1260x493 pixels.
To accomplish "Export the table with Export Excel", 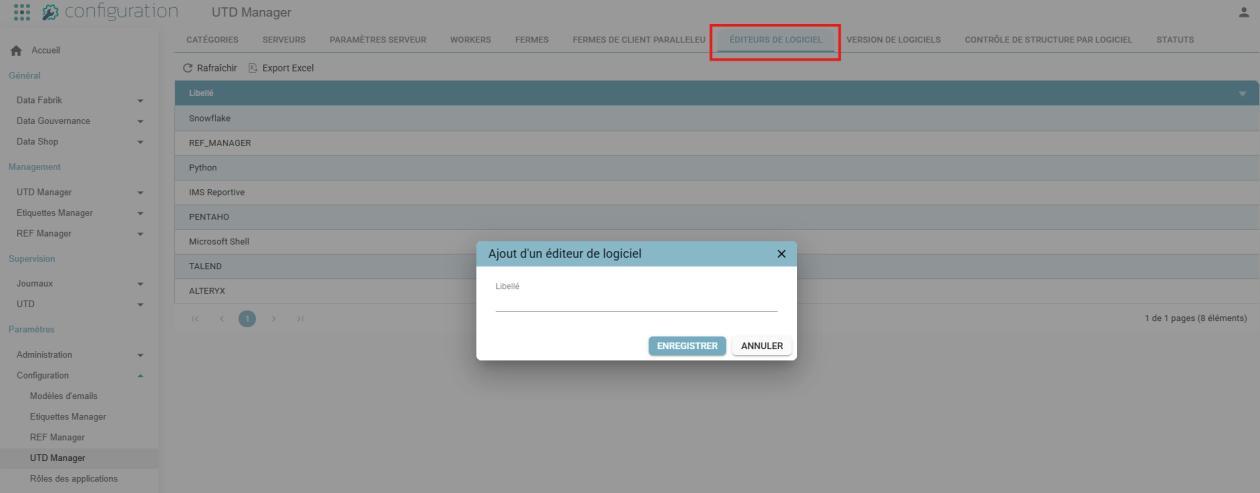I will (280, 67).
